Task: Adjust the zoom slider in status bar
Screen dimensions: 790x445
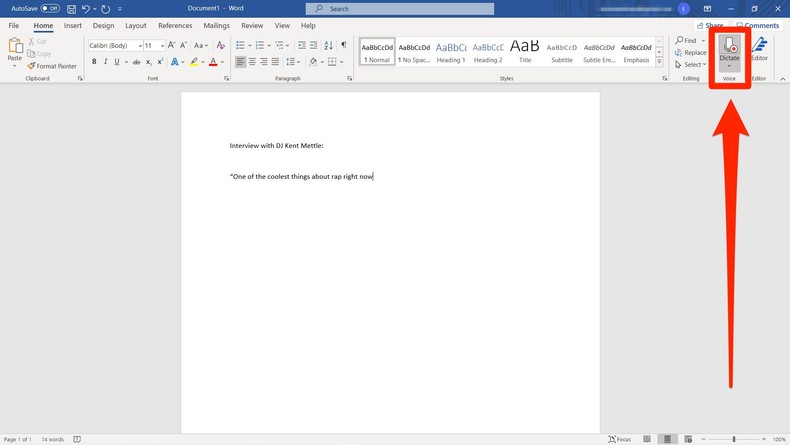Action: (x=734, y=439)
